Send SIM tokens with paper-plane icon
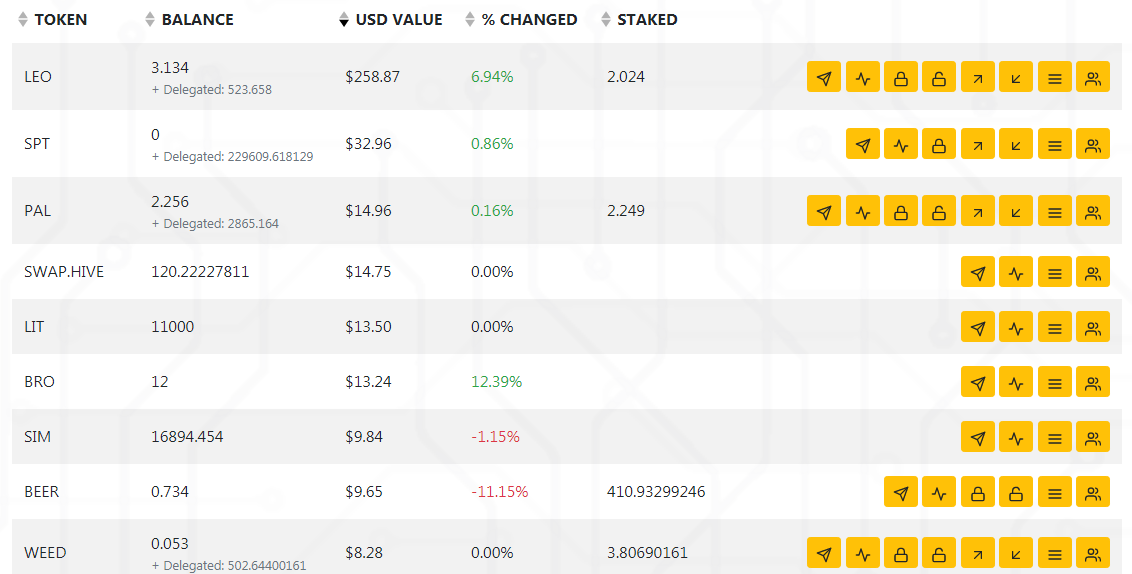This screenshot has height=574, width=1132. [978, 437]
